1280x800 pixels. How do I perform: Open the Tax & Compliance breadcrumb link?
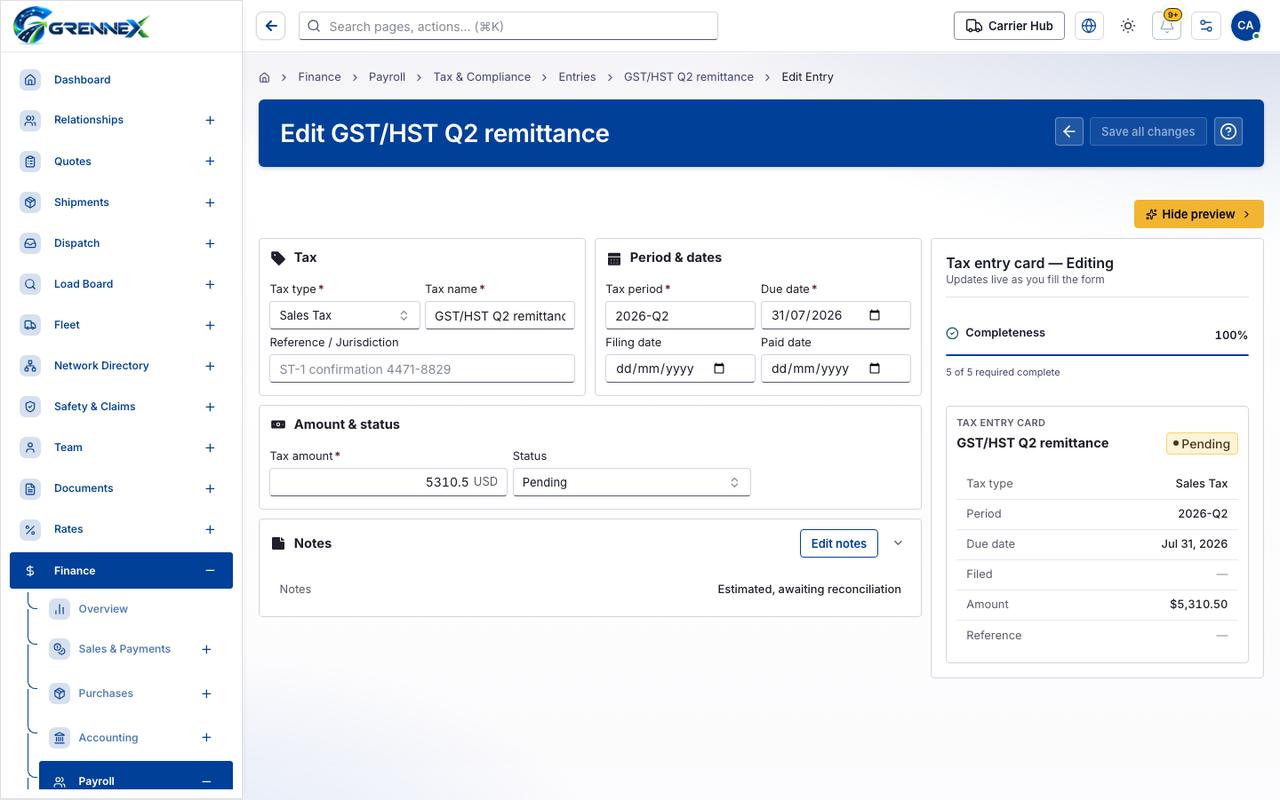pyautogui.click(x=482, y=77)
